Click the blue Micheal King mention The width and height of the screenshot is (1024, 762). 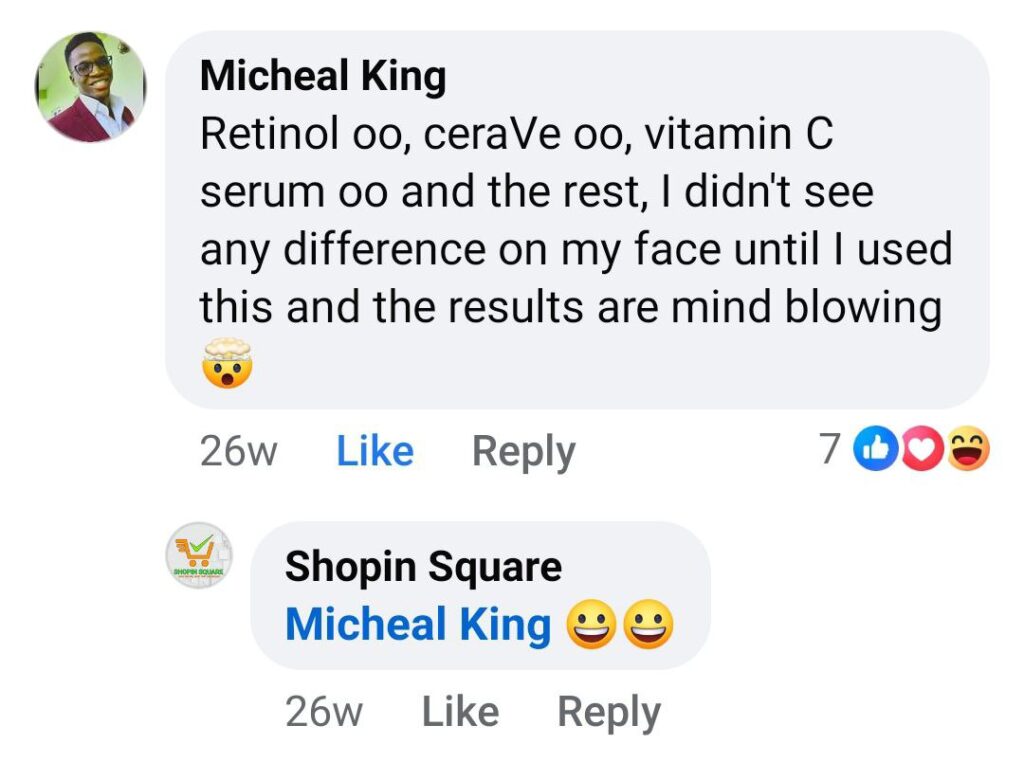(x=418, y=626)
